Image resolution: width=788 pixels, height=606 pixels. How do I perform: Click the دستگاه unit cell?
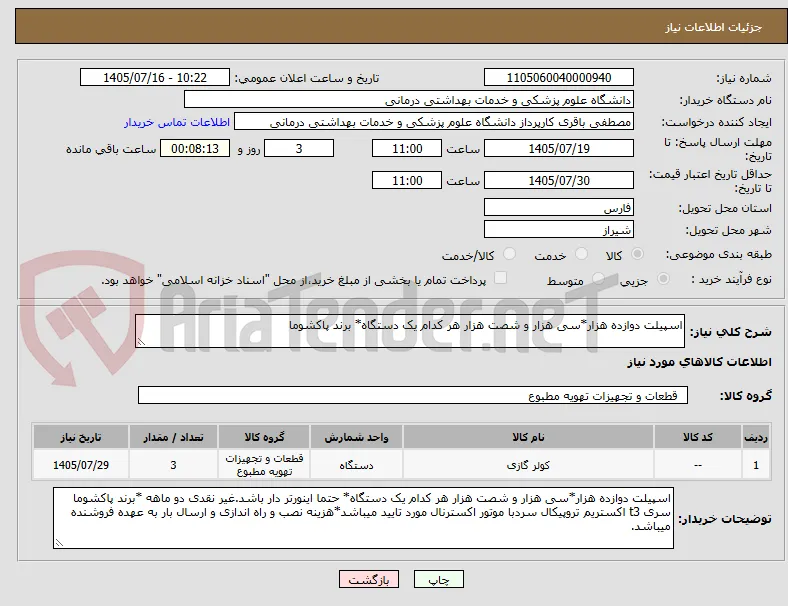pyautogui.click(x=356, y=465)
